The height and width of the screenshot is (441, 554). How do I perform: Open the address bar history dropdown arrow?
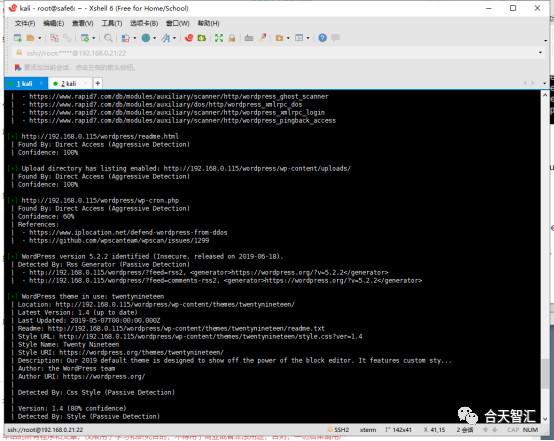(540, 53)
